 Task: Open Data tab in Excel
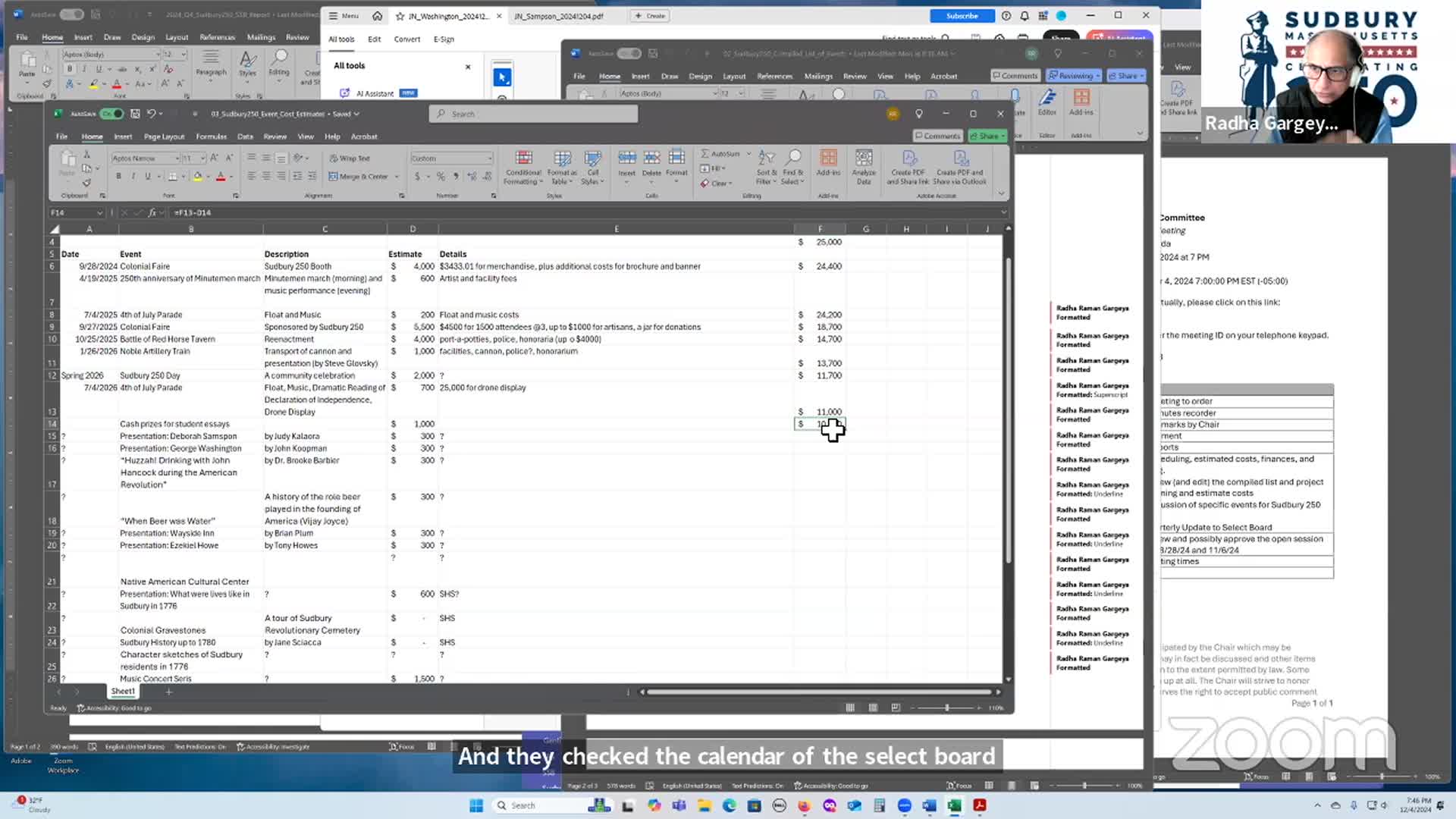pyautogui.click(x=245, y=136)
